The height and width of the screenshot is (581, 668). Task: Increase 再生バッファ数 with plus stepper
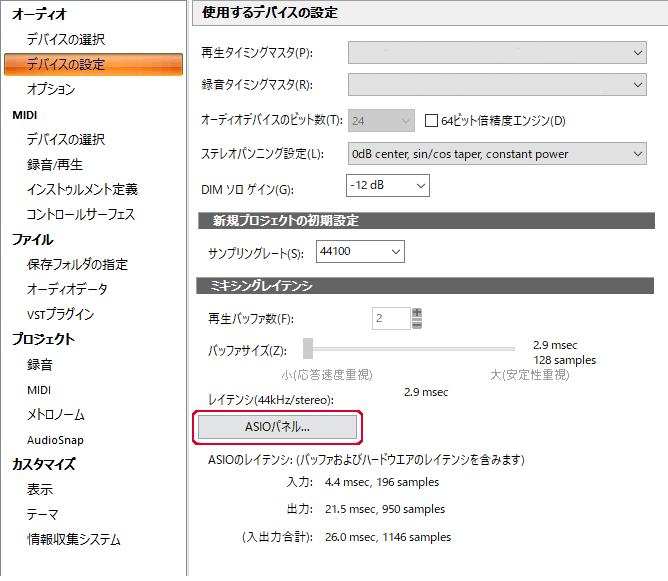point(417,313)
